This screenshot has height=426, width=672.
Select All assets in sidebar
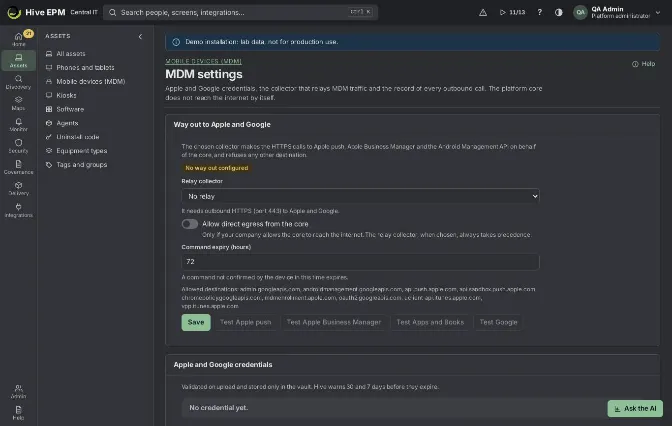(71, 54)
